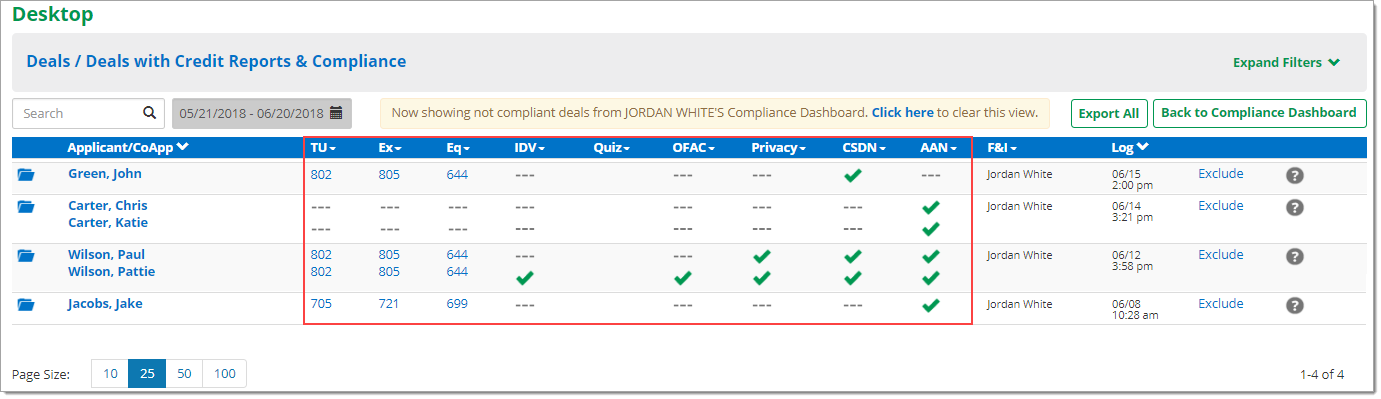Click Privacy checkmark for Wilson, Paul
The width and height of the screenshot is (1381, 399).
tap(762, 256)
